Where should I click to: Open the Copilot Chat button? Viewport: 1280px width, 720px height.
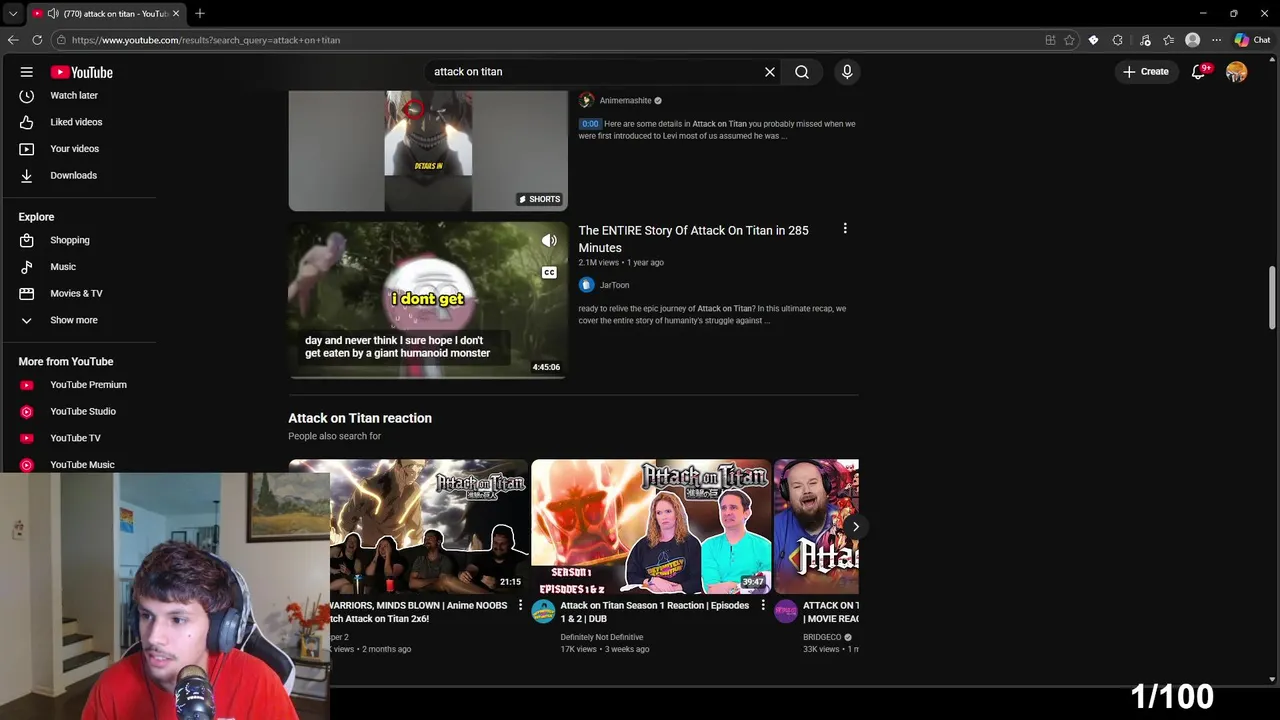click(1252, 40)
